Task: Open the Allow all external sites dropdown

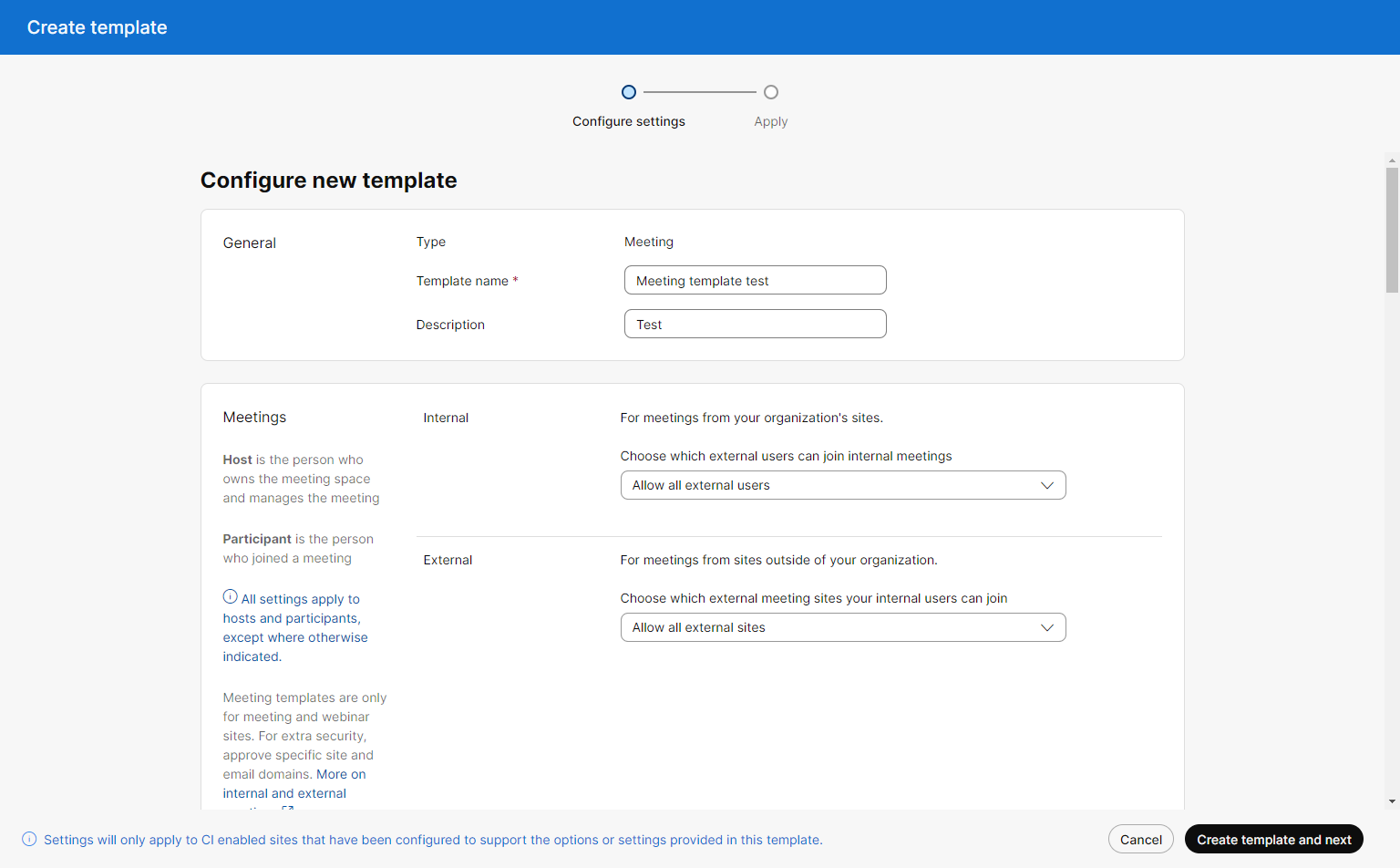Action: (x=843, y=627)
